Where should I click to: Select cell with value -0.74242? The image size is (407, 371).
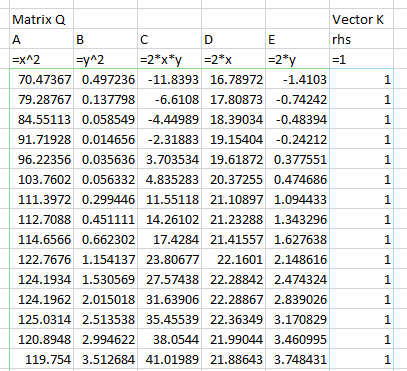297,99
